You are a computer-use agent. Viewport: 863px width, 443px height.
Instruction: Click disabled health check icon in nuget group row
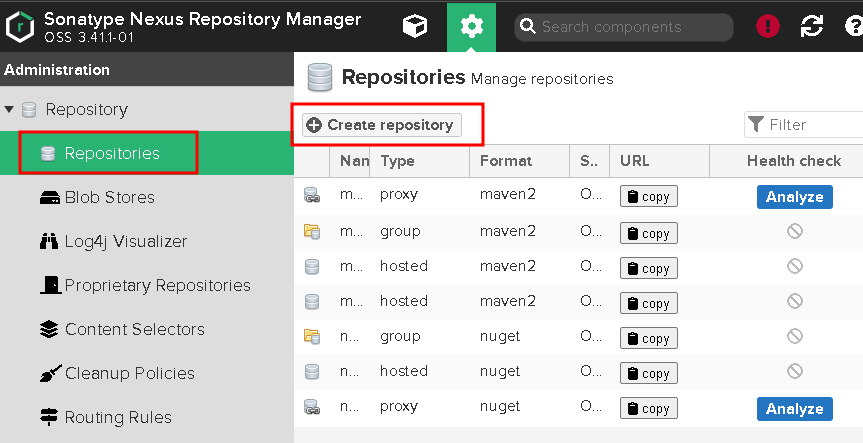[795, 336]
